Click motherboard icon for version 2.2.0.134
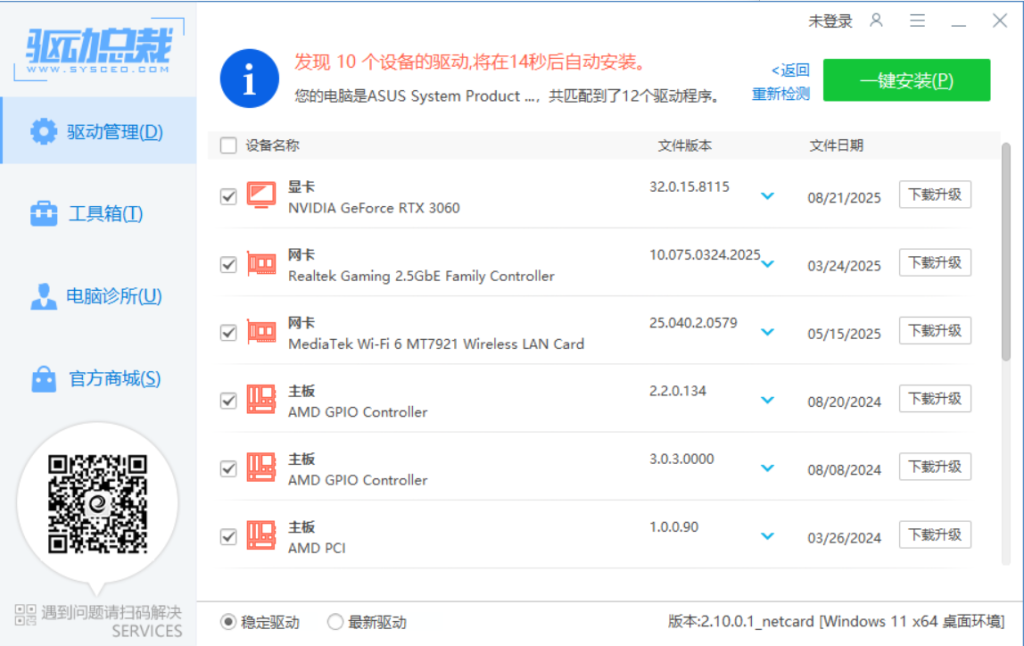Screen dimensions: 1024x646 pyautogui.click(x=261, y=400)
